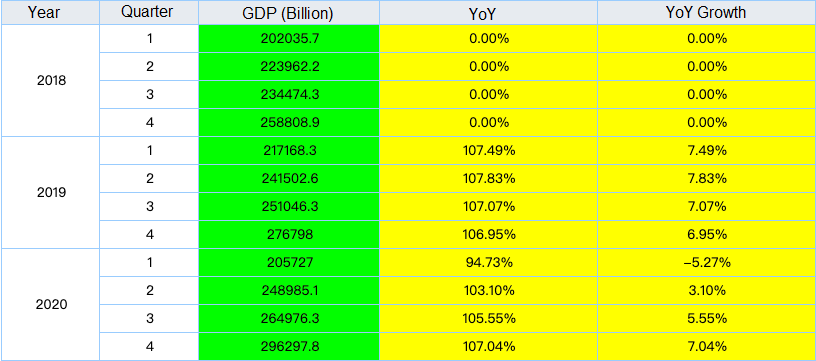Select YoY Growth cell showing 7.04%
816x361 pixels.
706,346
